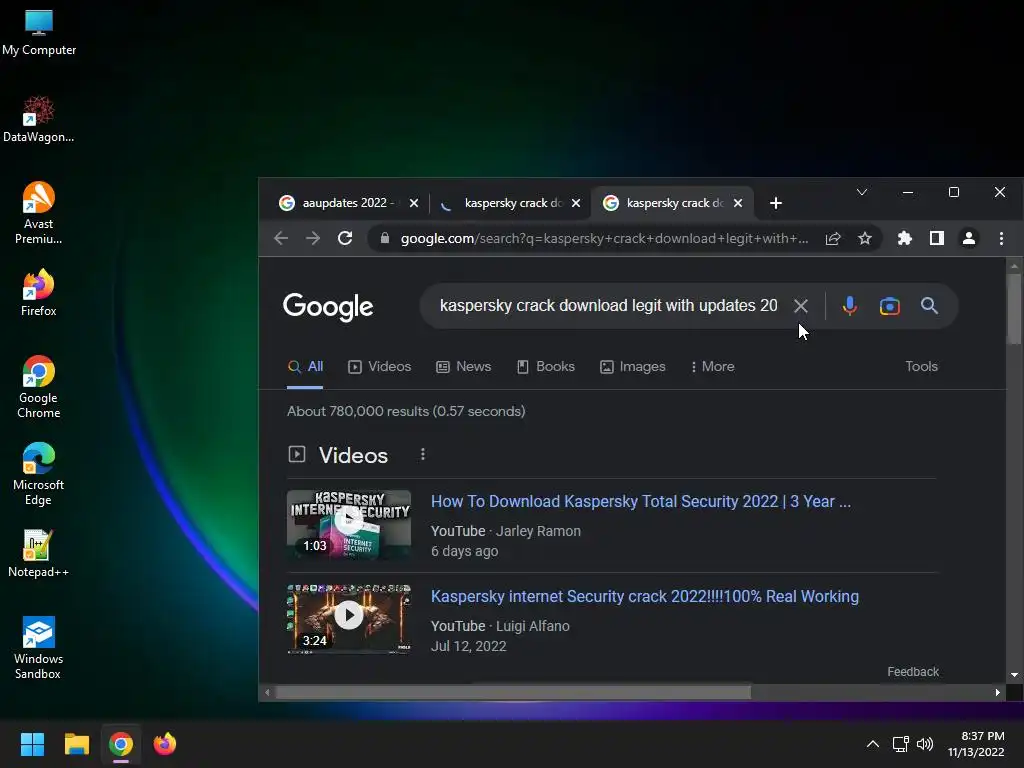Close the loading kaspersky tab

[x=575, y=203]
